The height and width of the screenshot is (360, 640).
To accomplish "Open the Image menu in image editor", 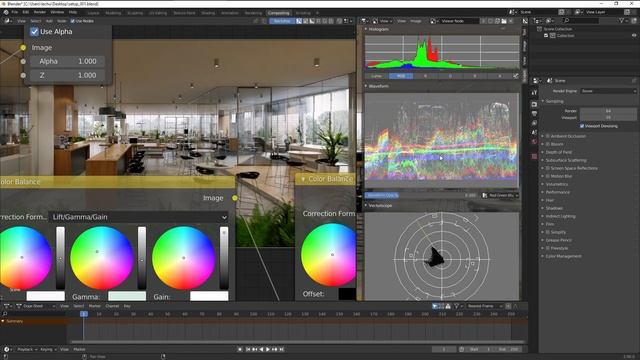I will [416, 21].
